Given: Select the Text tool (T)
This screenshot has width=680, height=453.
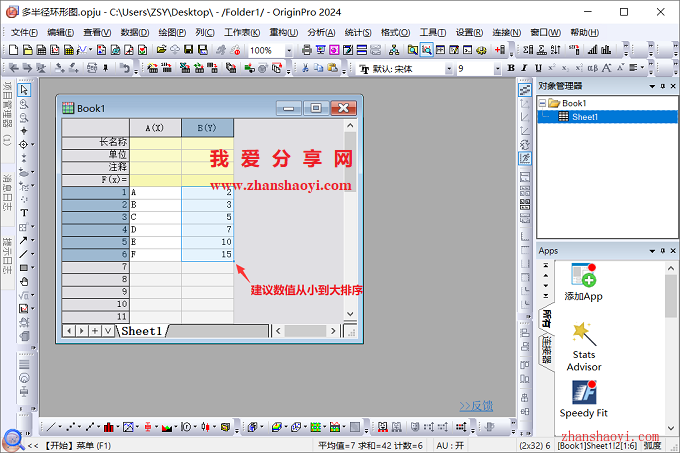Looking at the screenshot, I should click(x=24, y=213).
